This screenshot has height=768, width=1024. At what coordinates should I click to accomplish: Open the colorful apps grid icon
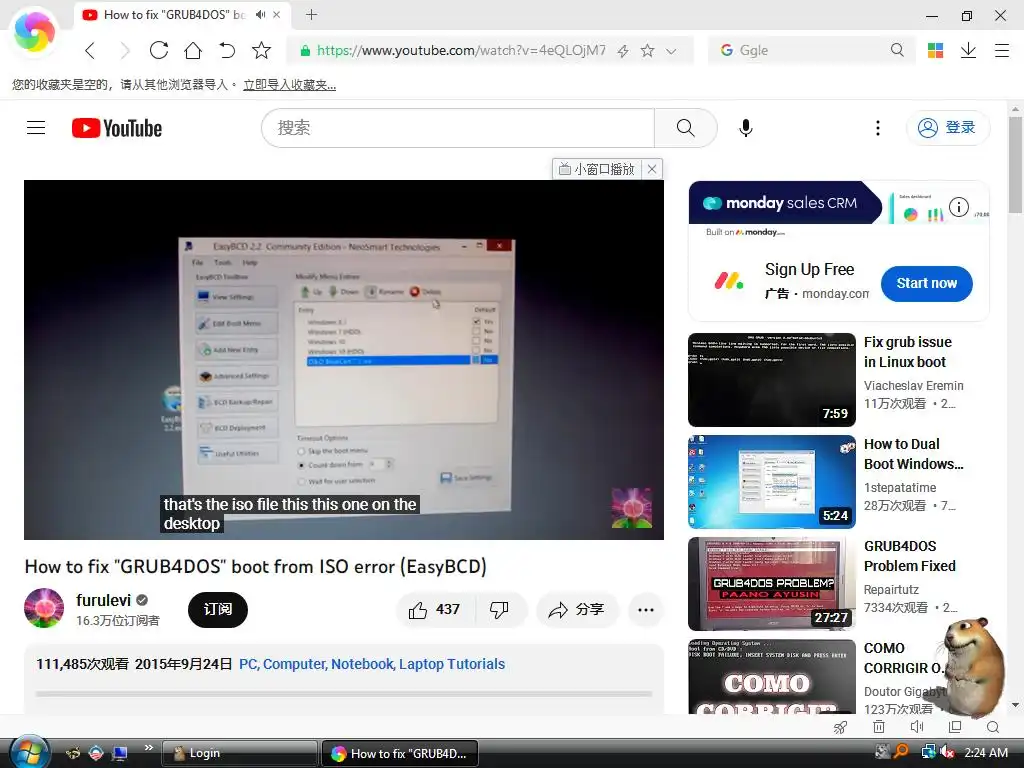point(935,50)
